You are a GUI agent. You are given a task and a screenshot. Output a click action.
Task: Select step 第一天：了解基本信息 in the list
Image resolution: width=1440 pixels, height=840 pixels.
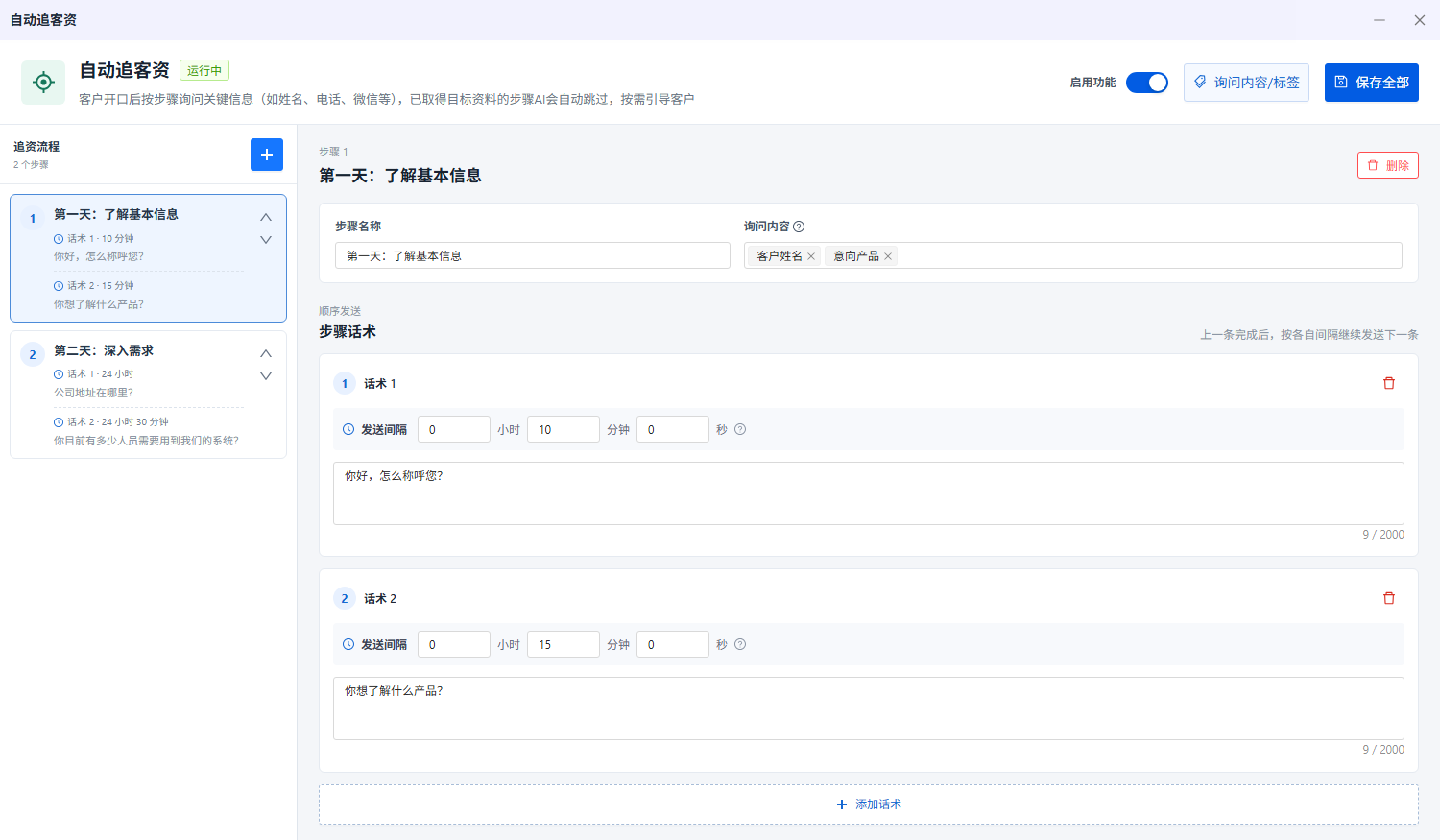pyautogui.click(x=148, y=258)
